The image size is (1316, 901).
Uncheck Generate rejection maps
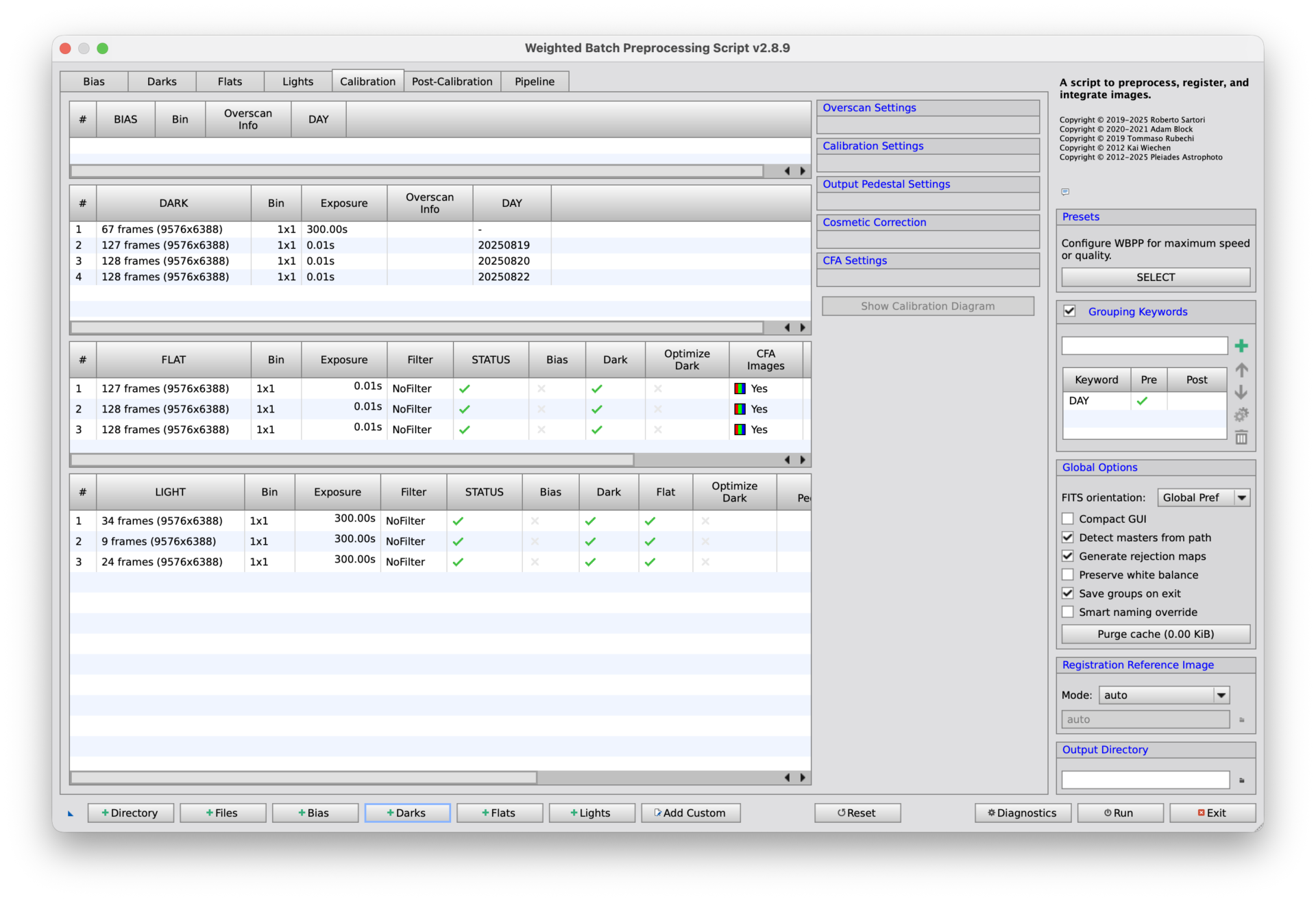(x=1068, y=556)
